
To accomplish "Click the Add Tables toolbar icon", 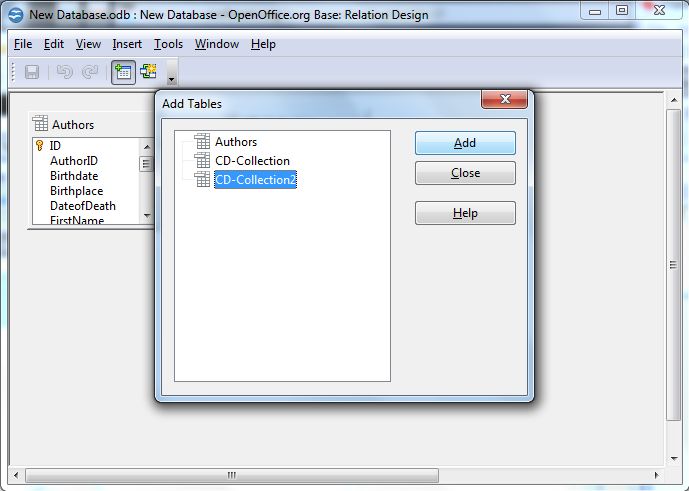I will [124, 72].
